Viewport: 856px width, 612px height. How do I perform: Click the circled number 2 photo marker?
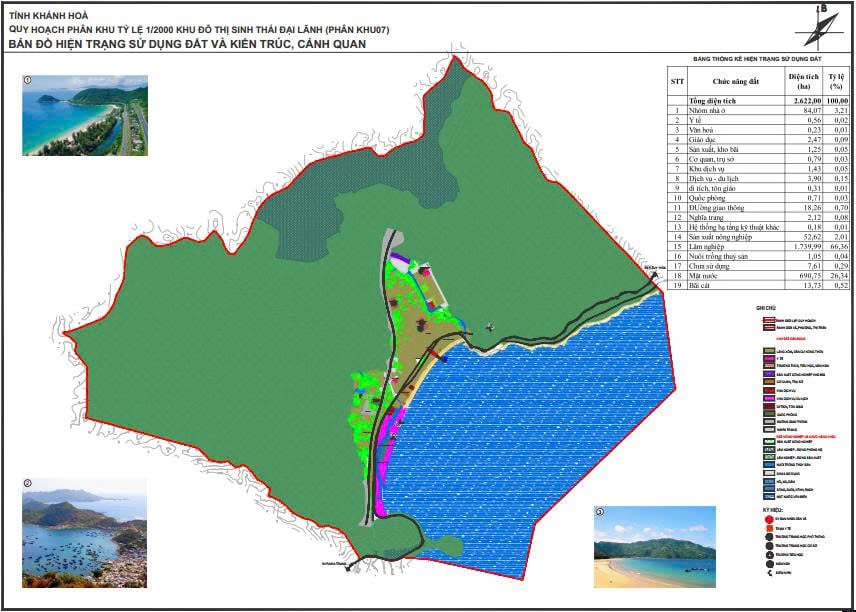coord(27,482)
